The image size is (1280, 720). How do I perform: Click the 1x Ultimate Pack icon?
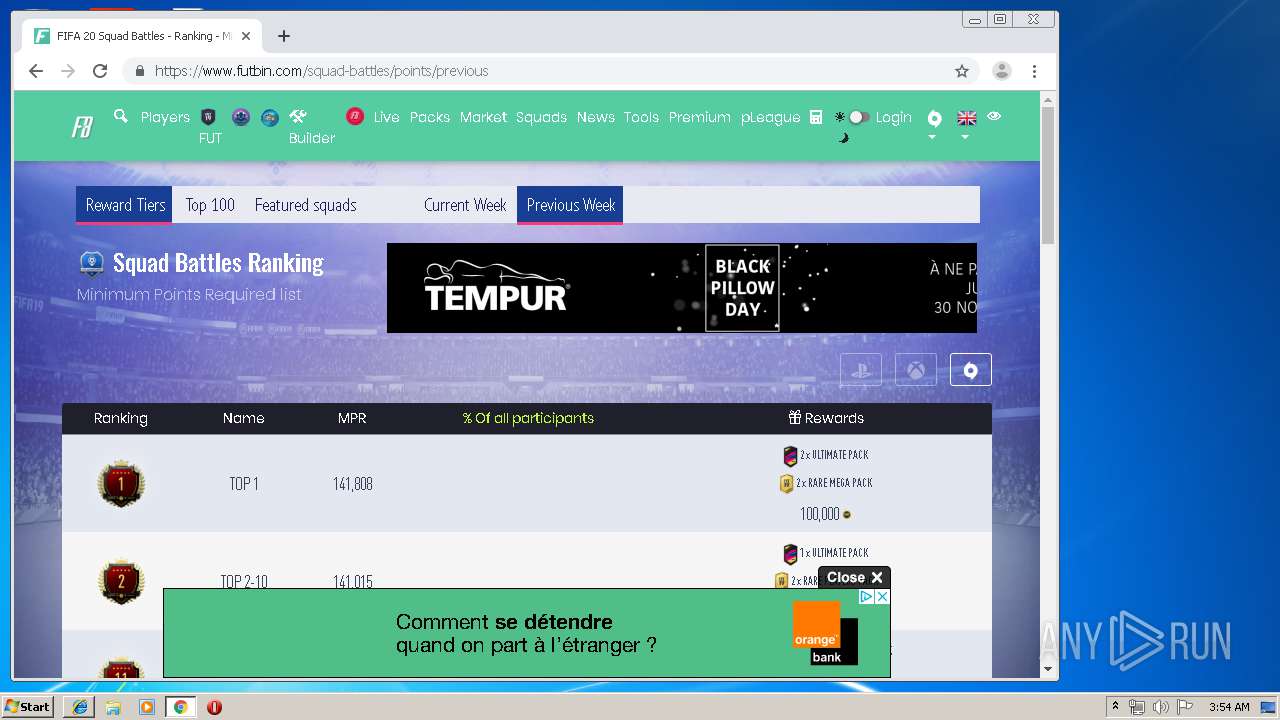pyautogui.click(x=790, y=554)
